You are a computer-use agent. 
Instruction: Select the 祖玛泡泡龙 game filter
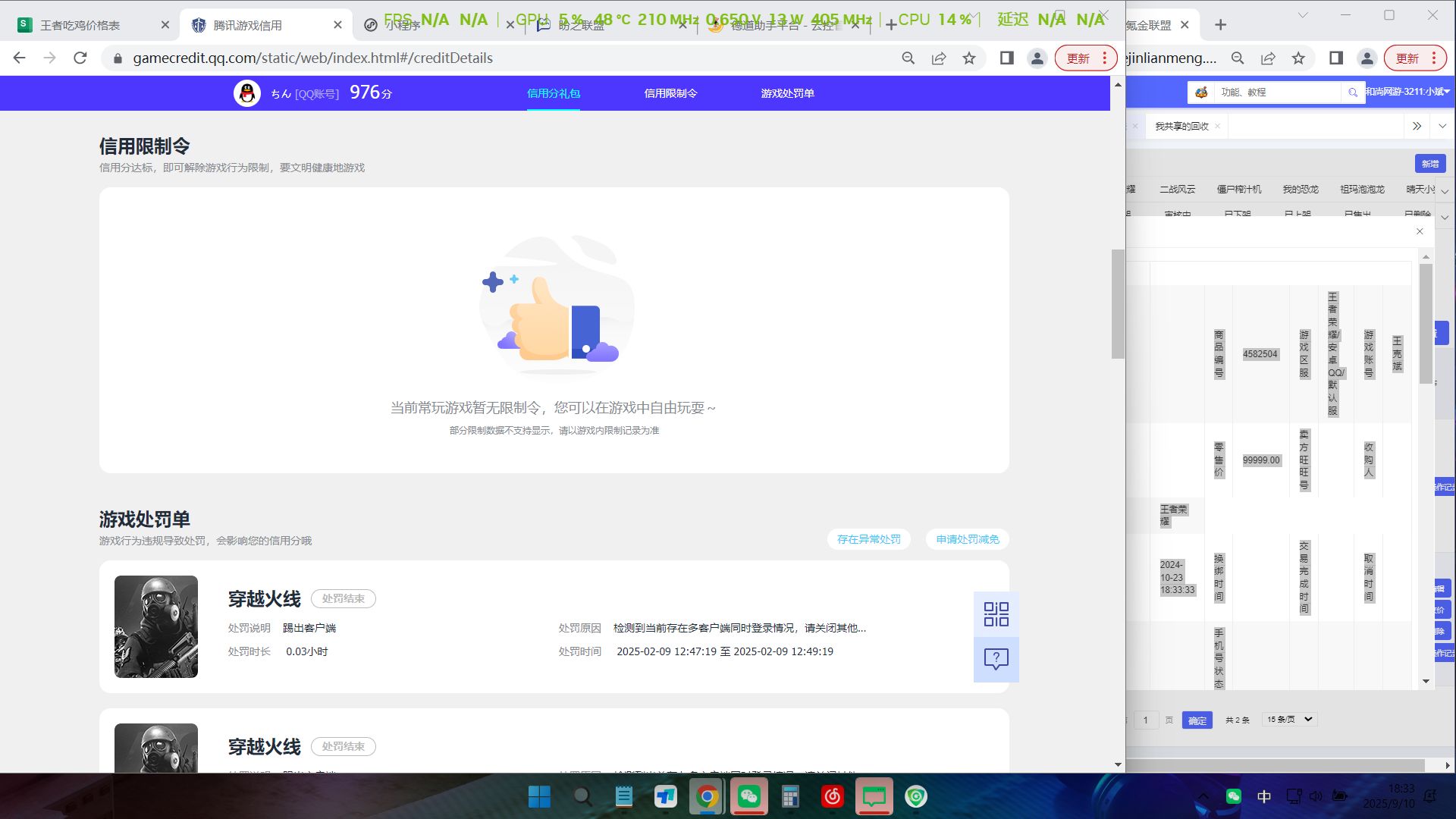(1362, 189)
